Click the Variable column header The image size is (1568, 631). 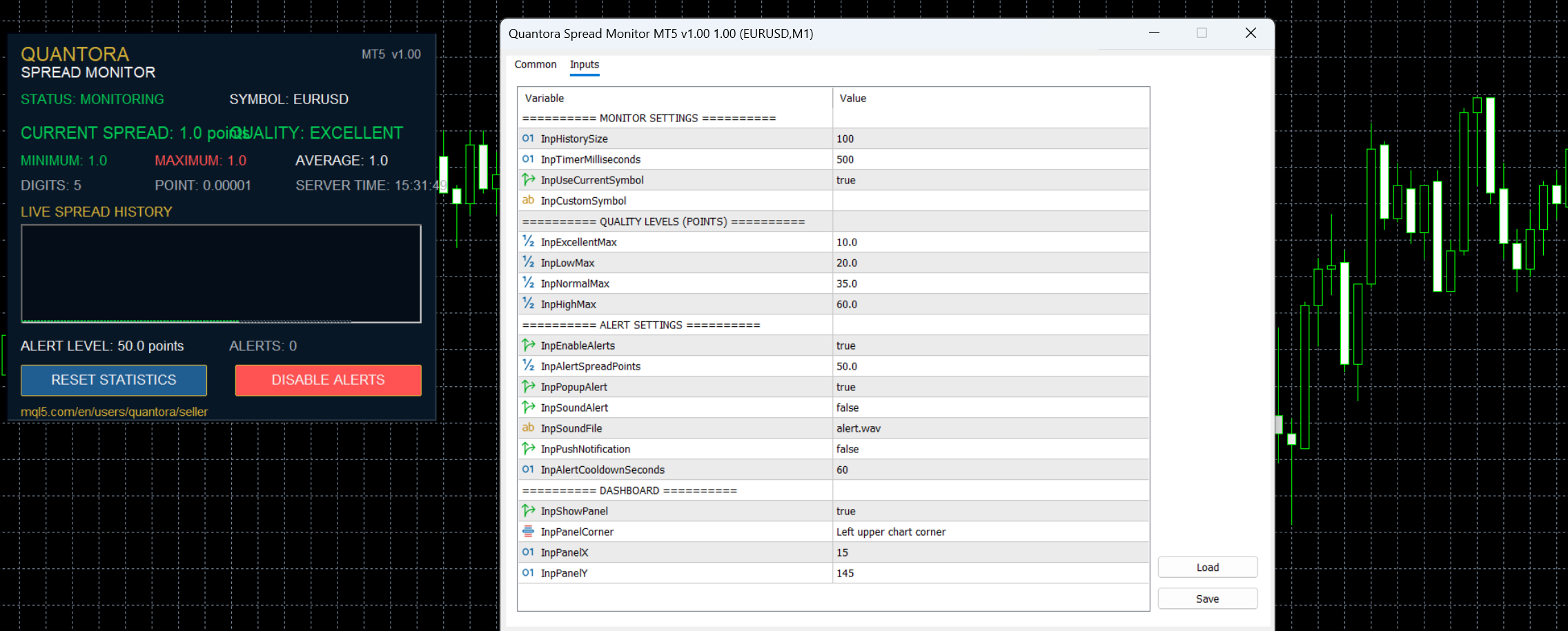click(x=675, y=98)
